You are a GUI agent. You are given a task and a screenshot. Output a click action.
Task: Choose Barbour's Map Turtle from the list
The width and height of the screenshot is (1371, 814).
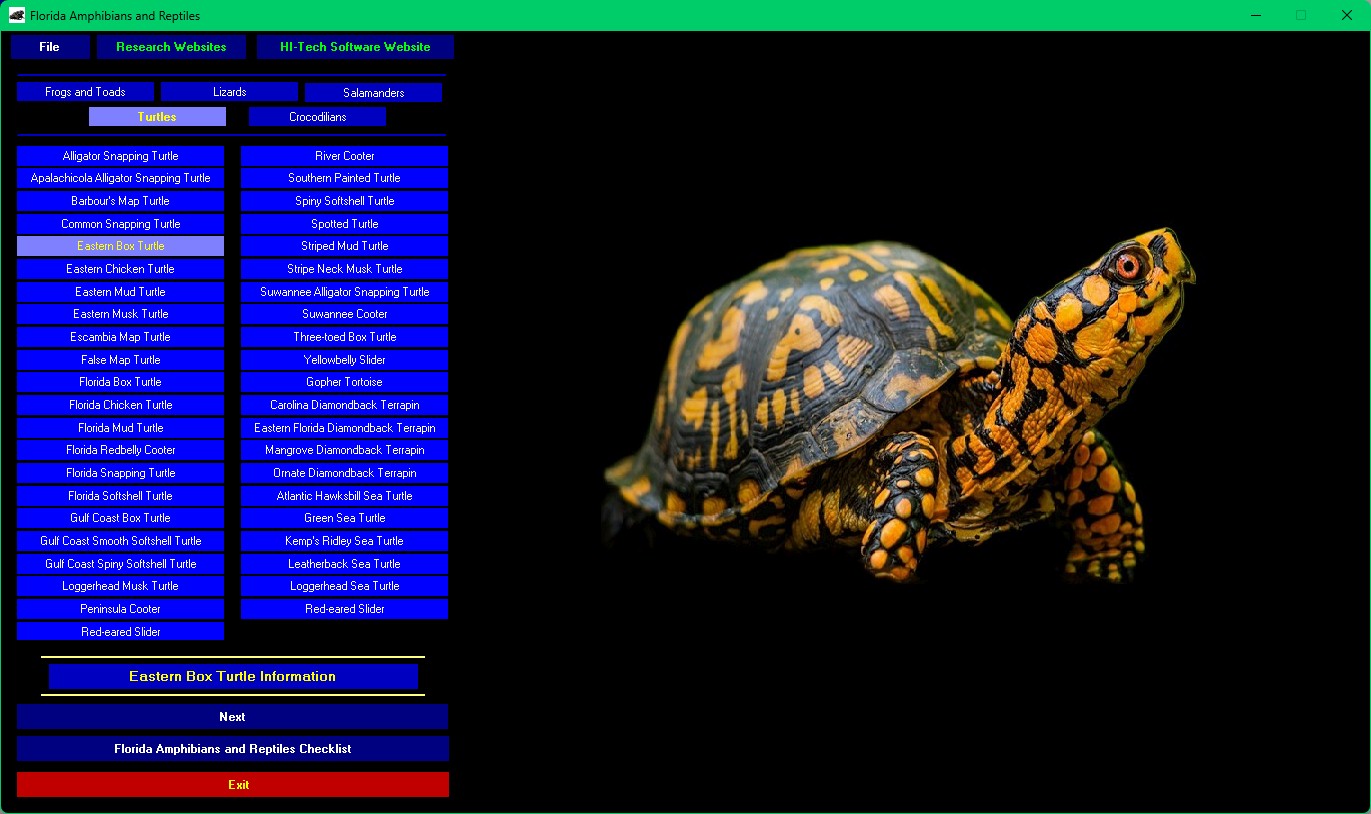click(x=120, y=201)
